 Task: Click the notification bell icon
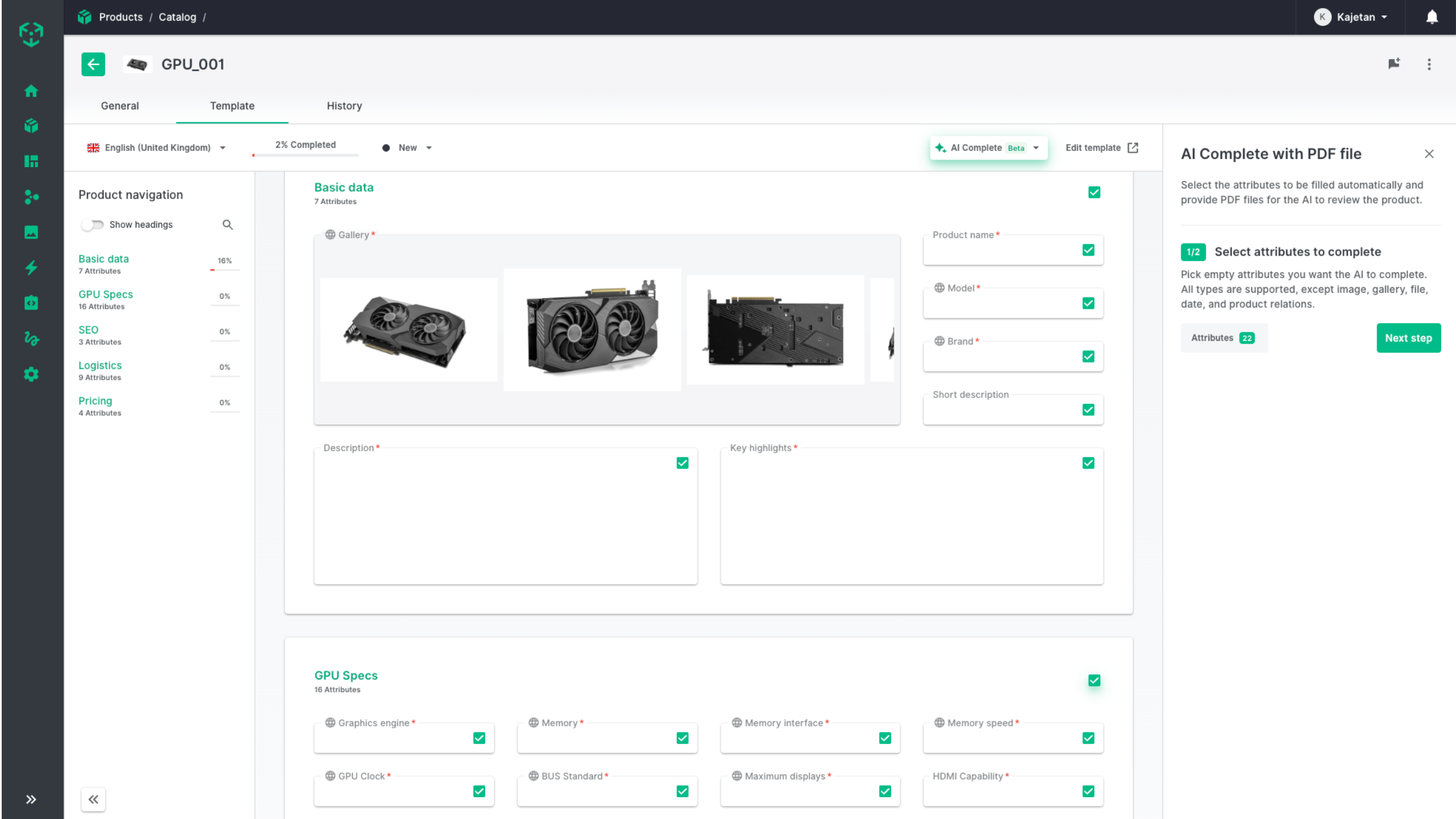pyautogui.click(x=1431, y=17)
